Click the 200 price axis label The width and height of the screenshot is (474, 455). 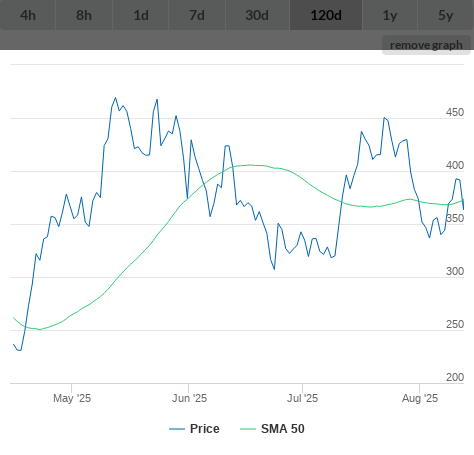tap(455, 377)
